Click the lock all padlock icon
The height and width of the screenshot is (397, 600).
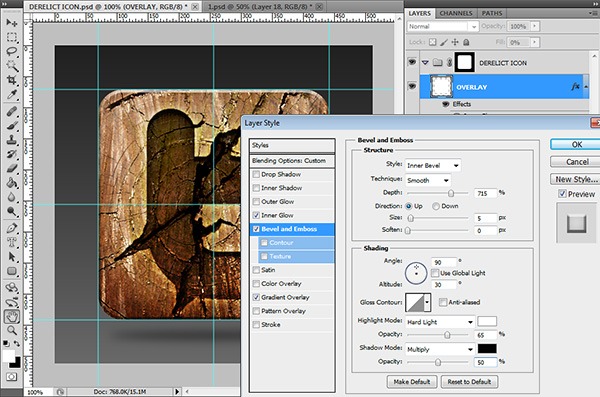coord(466,42)
